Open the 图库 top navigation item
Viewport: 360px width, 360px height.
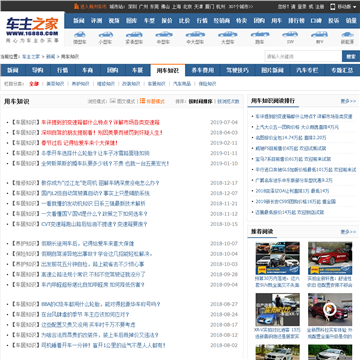[x=131, y=21]
